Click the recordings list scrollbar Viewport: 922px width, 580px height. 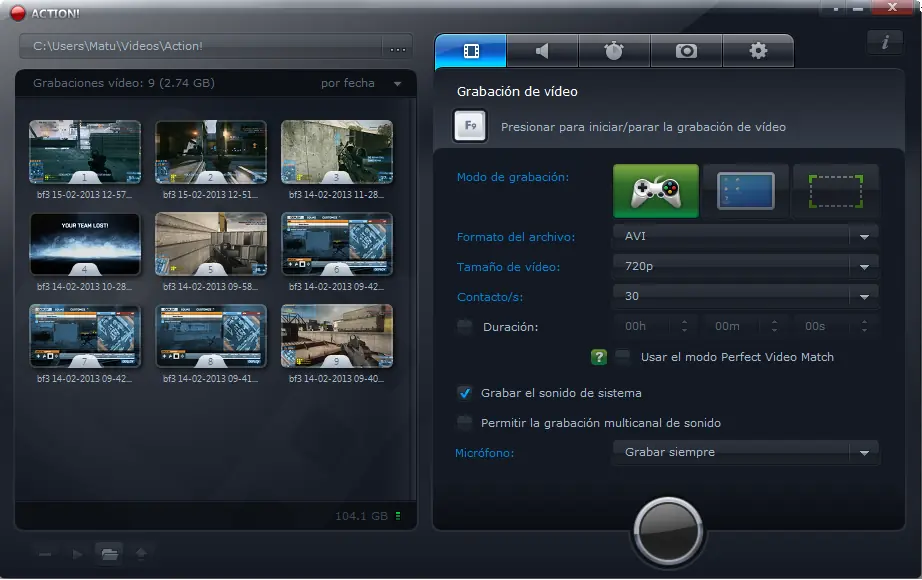[x=413, y=299]
